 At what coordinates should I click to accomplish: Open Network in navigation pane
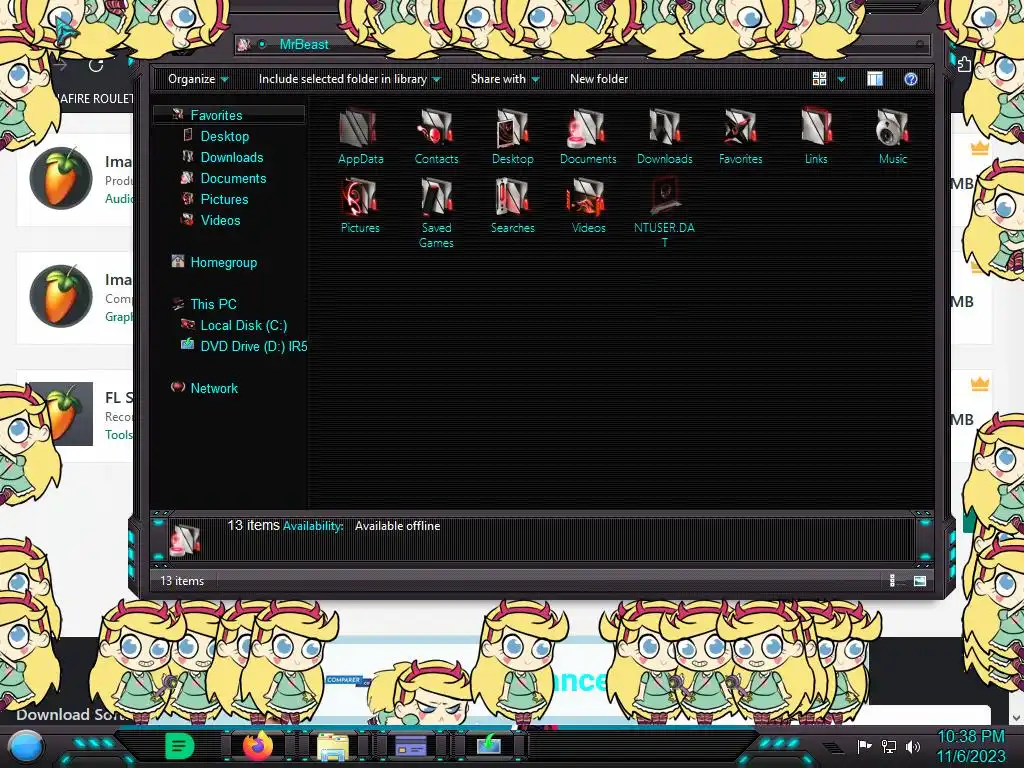tap(214, 388)
